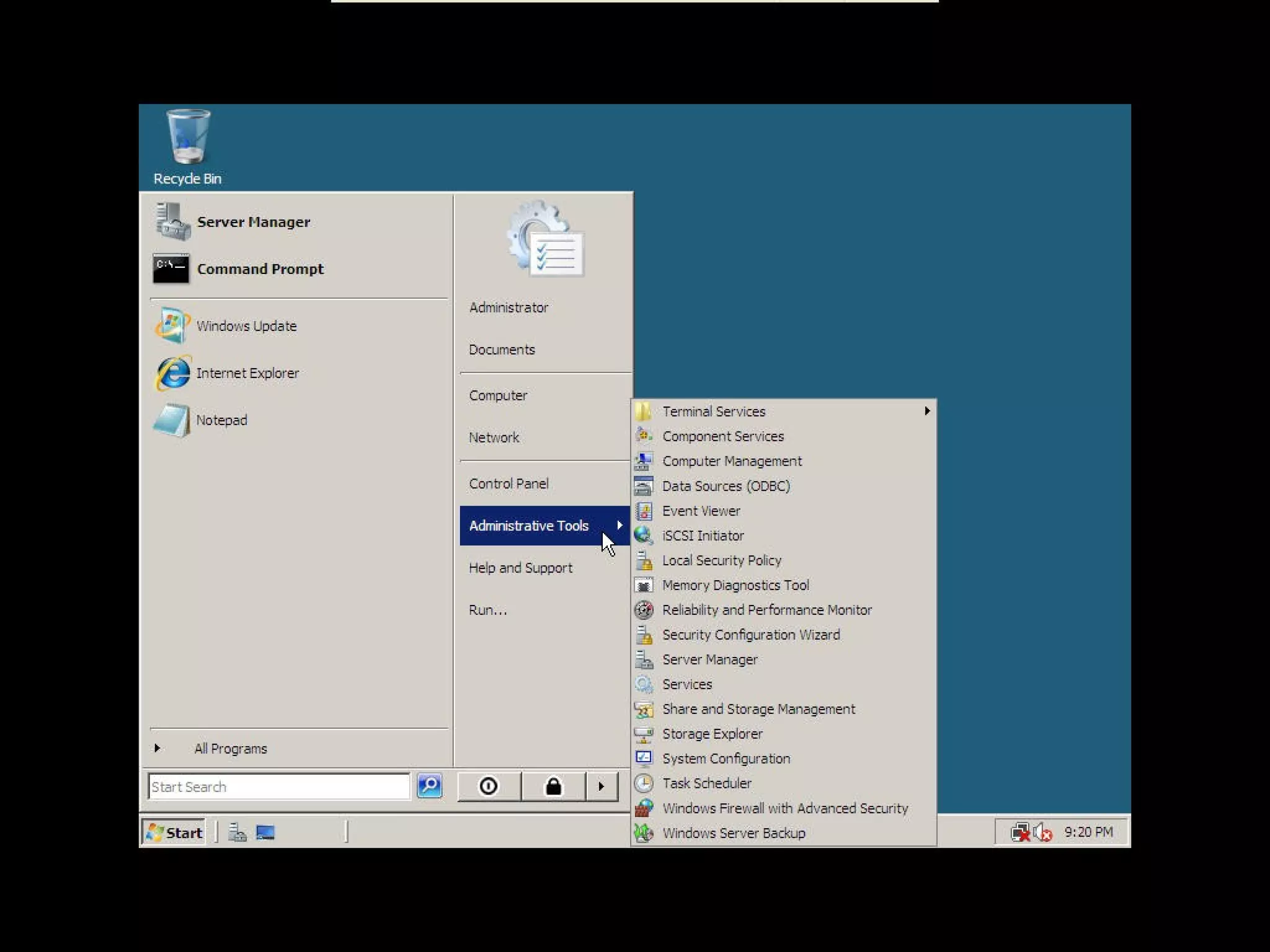Open Server Manager pinned icon
Screen dimensions: 1270x952
pyautogui.click(x=172, y=222)
